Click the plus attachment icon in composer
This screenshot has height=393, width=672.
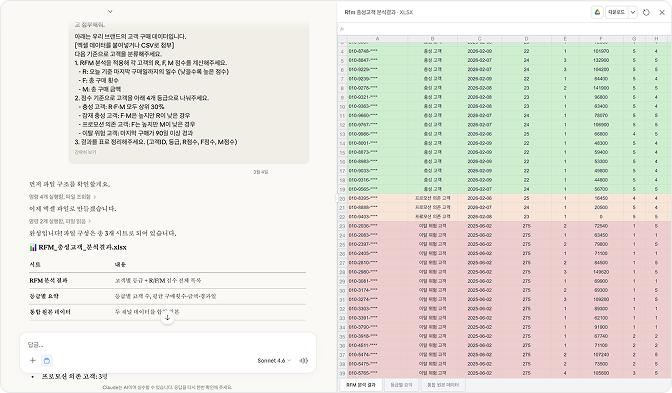tap(33, 360)
